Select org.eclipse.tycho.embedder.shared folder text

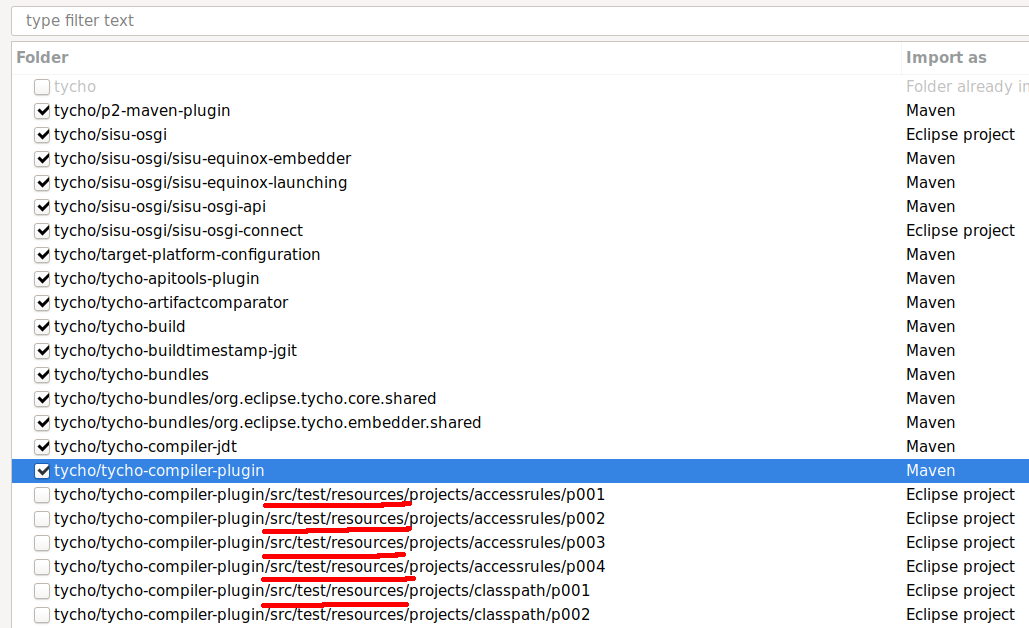(x=267, y=423)
